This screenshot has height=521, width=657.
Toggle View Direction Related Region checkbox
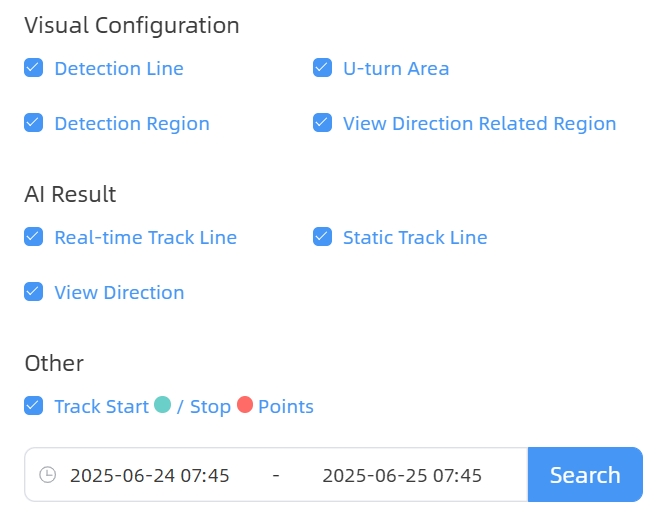point(322,123)
